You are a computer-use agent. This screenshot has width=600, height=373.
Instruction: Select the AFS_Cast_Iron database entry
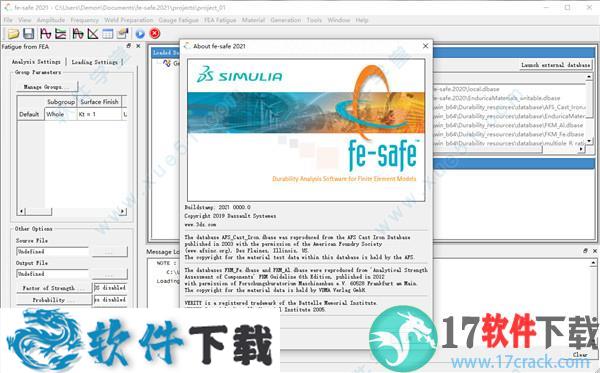(x=509, y=107)
